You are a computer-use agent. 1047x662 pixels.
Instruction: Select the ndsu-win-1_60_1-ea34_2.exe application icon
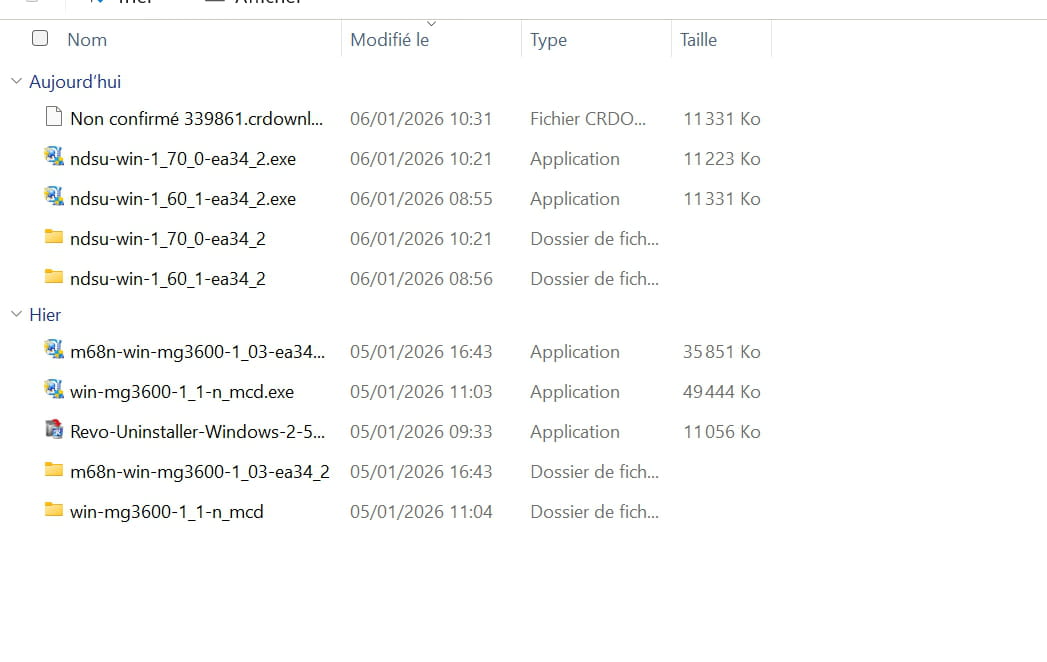54,198
